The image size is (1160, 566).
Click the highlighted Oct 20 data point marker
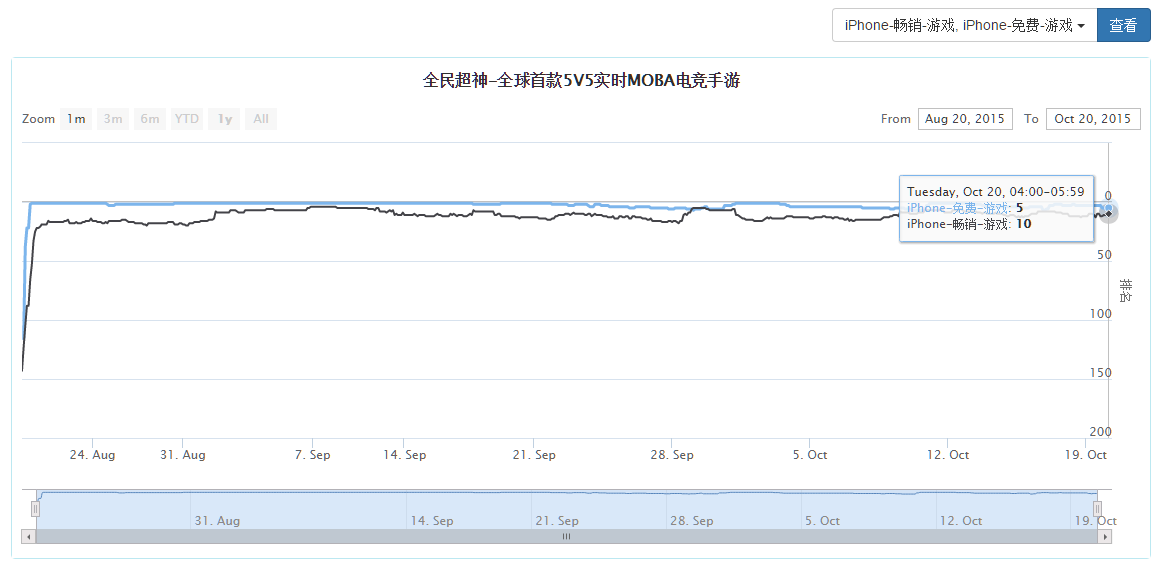(1108, 213)
